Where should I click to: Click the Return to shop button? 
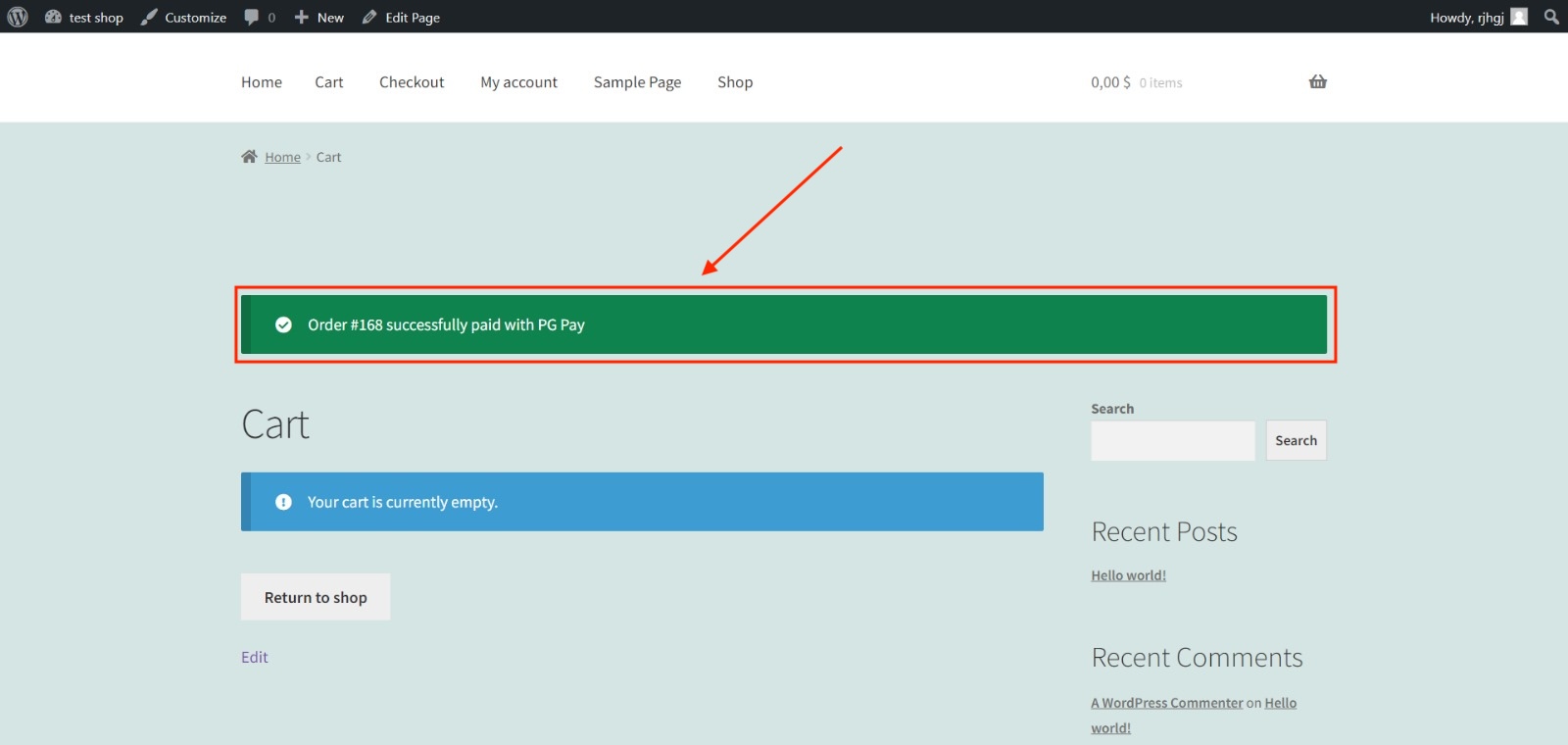(316, 597)
